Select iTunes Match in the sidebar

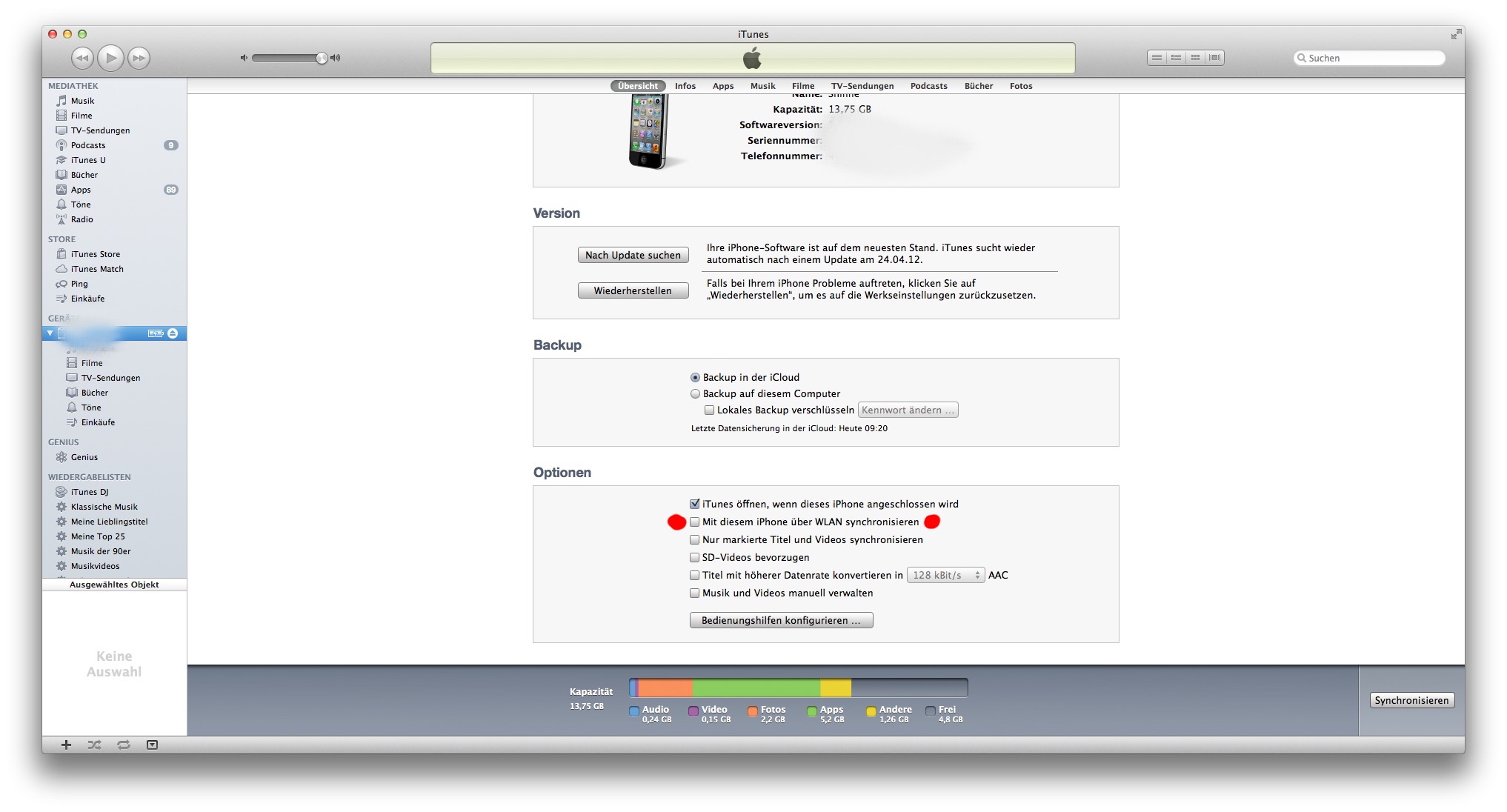pyautogui.click(x=97, y=269)
